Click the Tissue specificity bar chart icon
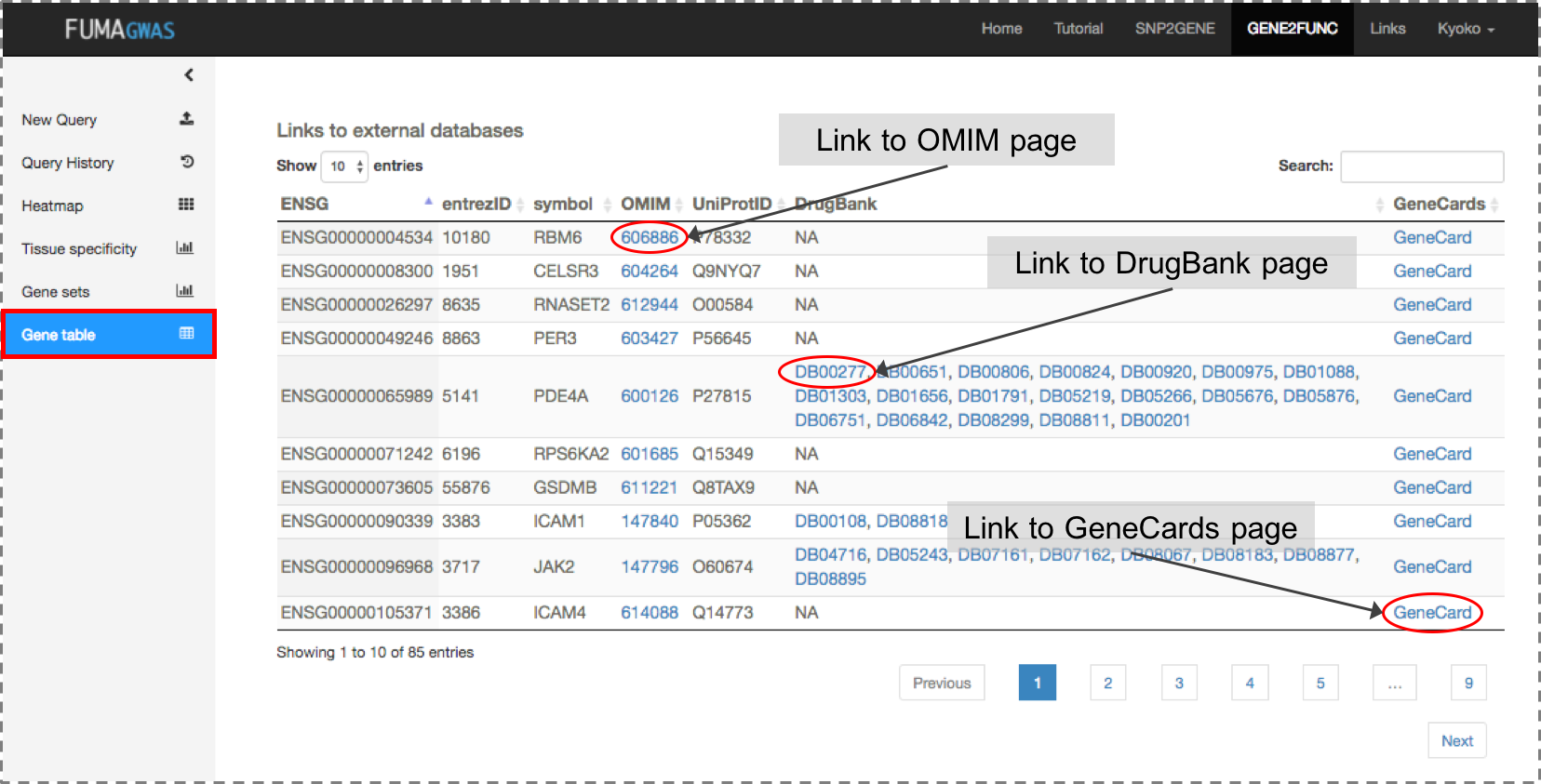The height and width of the screenshot is (784, 1541). pos(185,247)
